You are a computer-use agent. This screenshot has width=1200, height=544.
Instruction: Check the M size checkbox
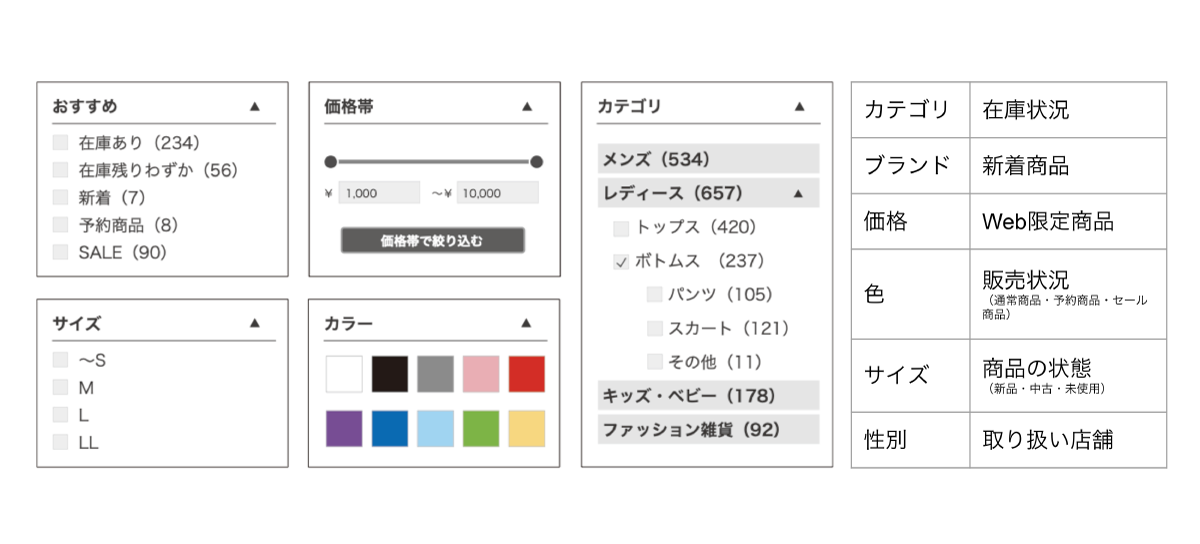click(60, 387)
